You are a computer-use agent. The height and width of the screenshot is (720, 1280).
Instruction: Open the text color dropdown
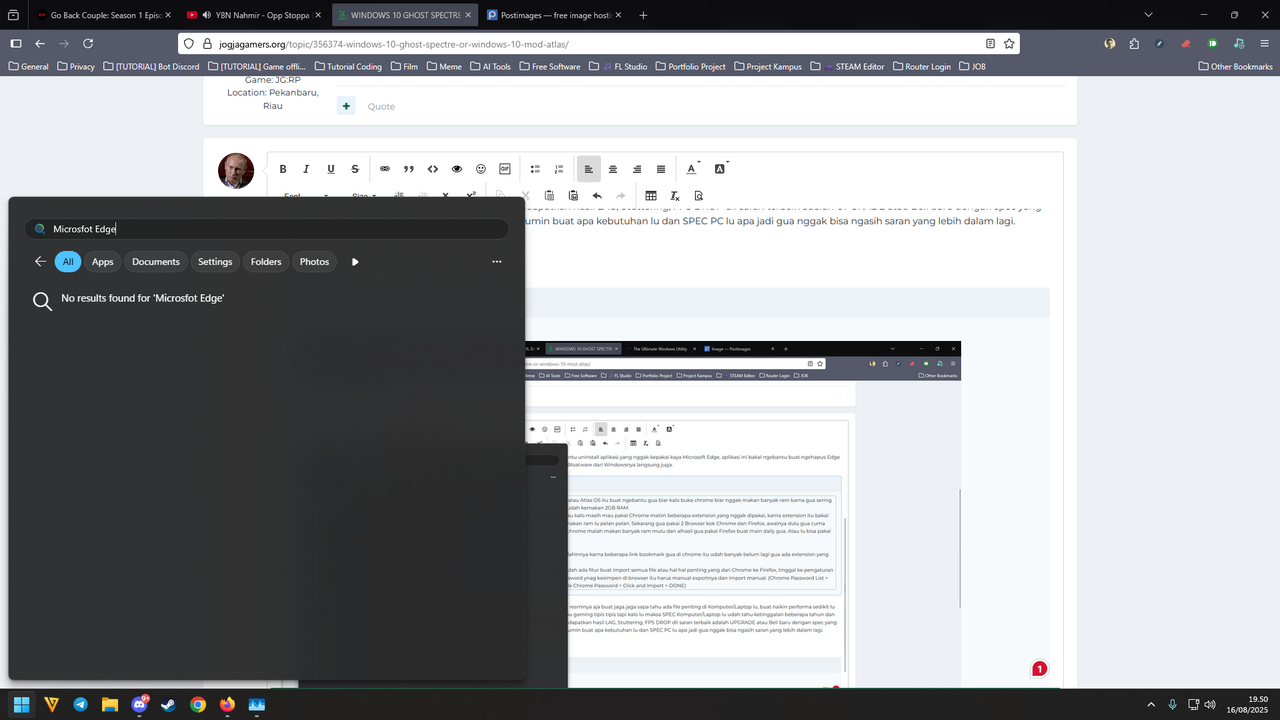coord(692,169)
